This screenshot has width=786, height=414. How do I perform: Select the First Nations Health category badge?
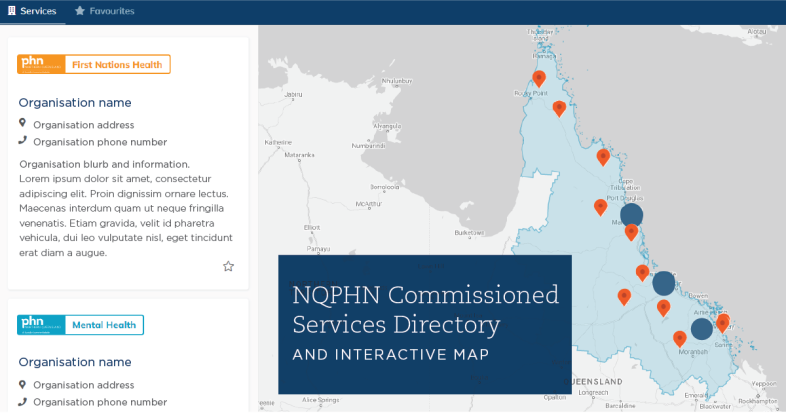94,64
